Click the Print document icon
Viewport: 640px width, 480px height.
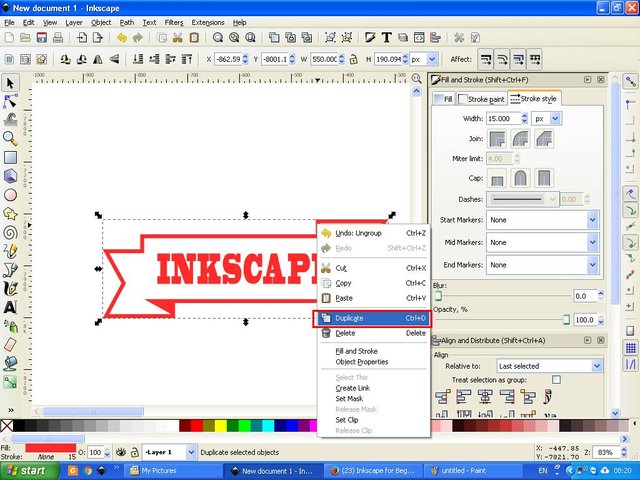pos(58,38)
